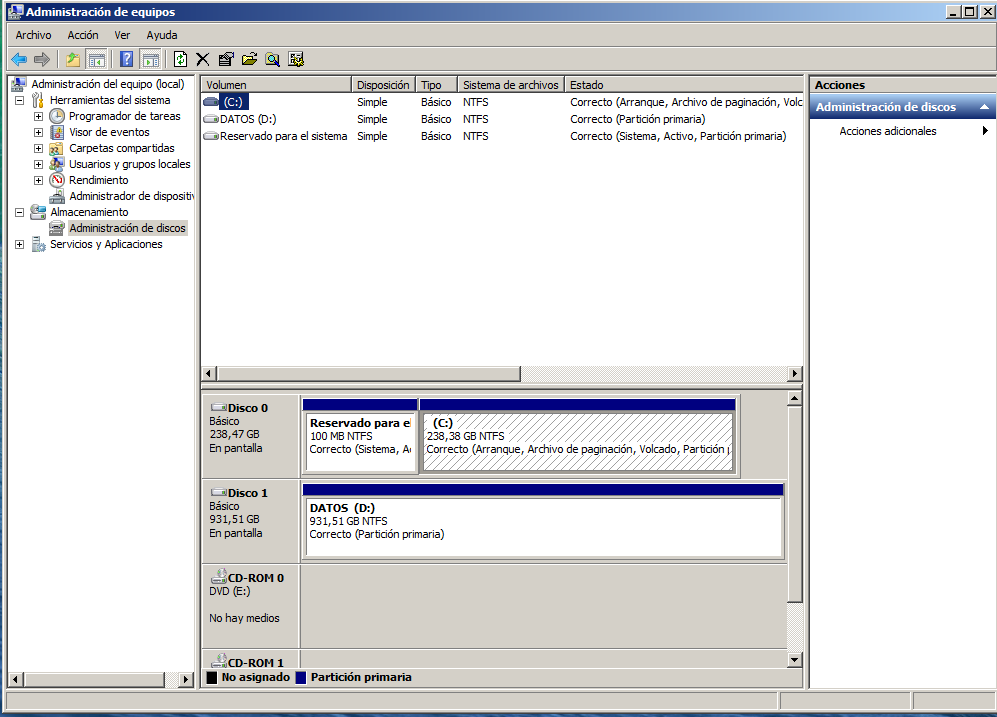
Task: Expand Servicios y Aplicaciones tree node
Action: click(19, 244)
